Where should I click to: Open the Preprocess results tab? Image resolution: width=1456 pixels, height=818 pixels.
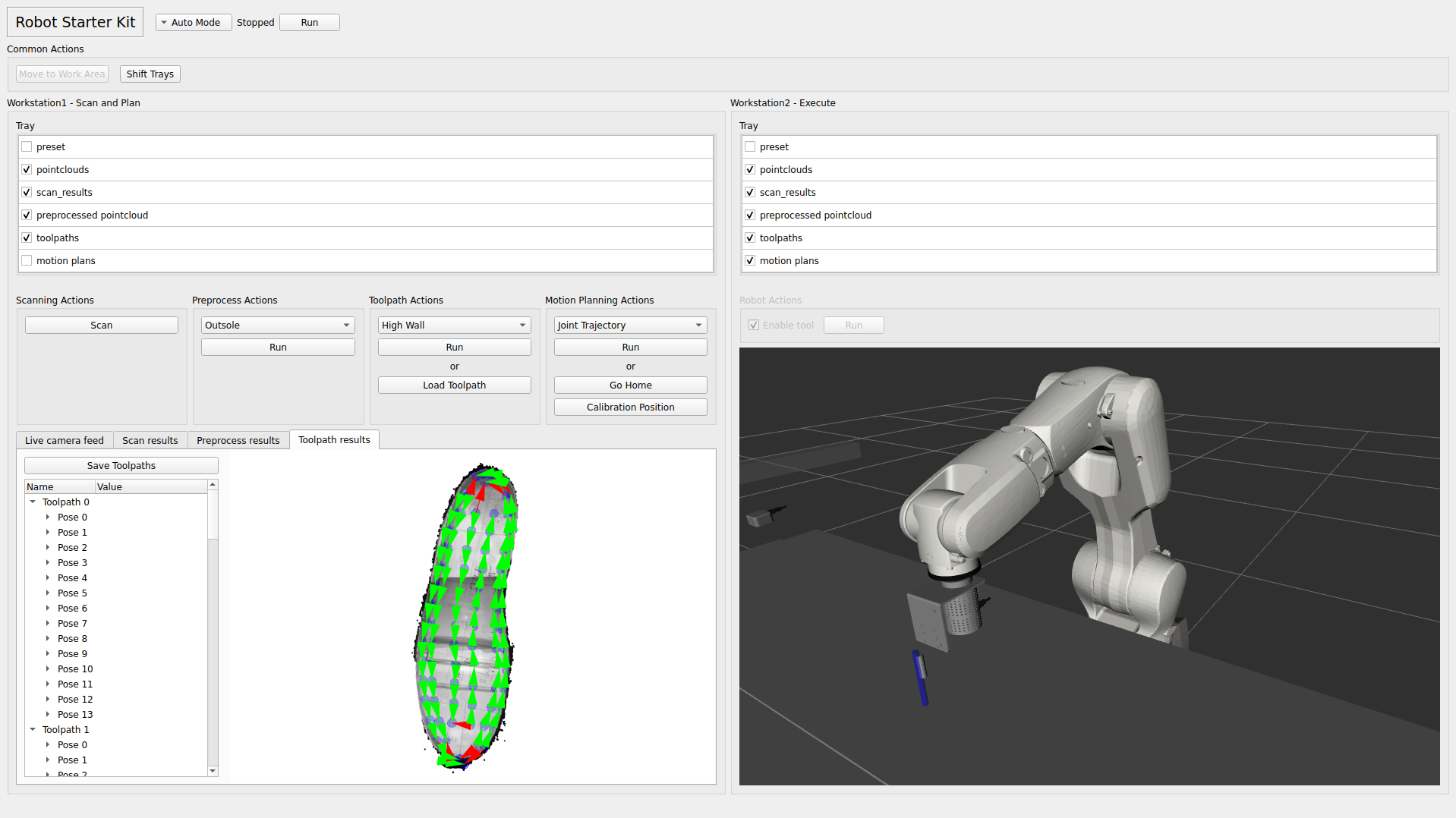tap(238, 440)
